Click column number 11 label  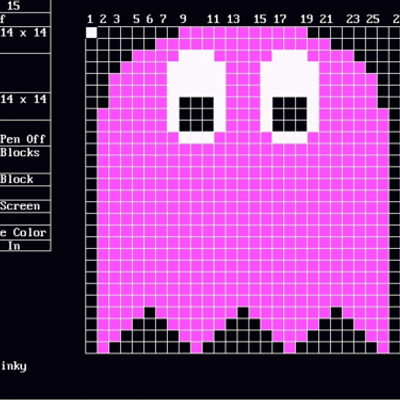[213, 19]
